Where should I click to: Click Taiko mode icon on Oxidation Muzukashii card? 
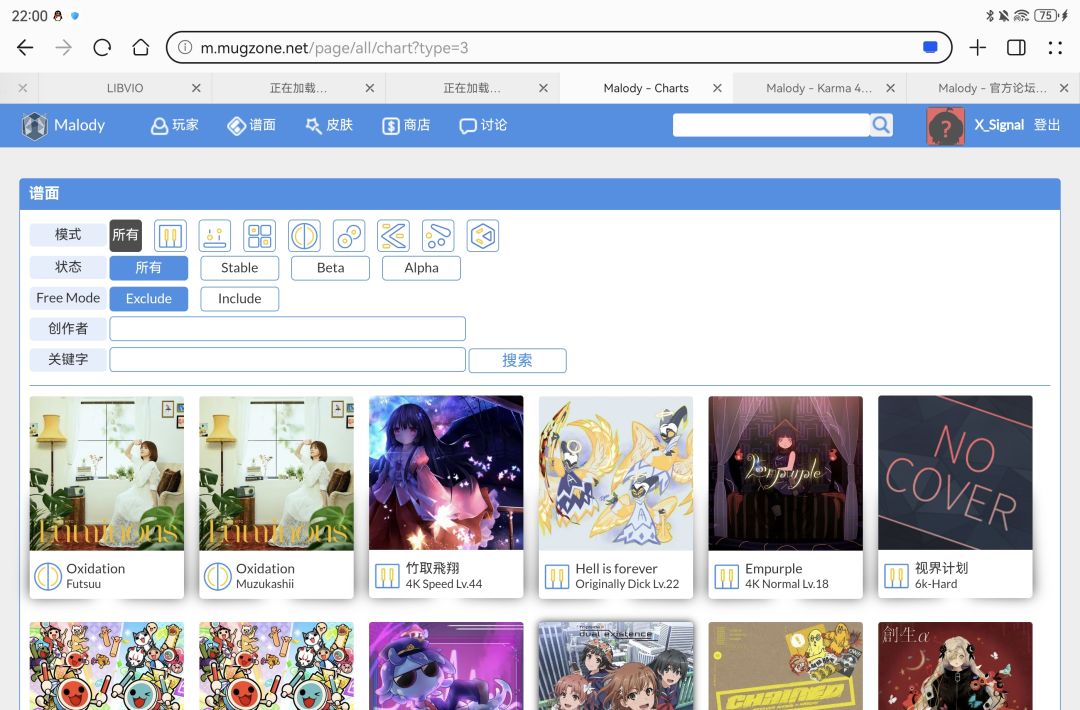218,576
